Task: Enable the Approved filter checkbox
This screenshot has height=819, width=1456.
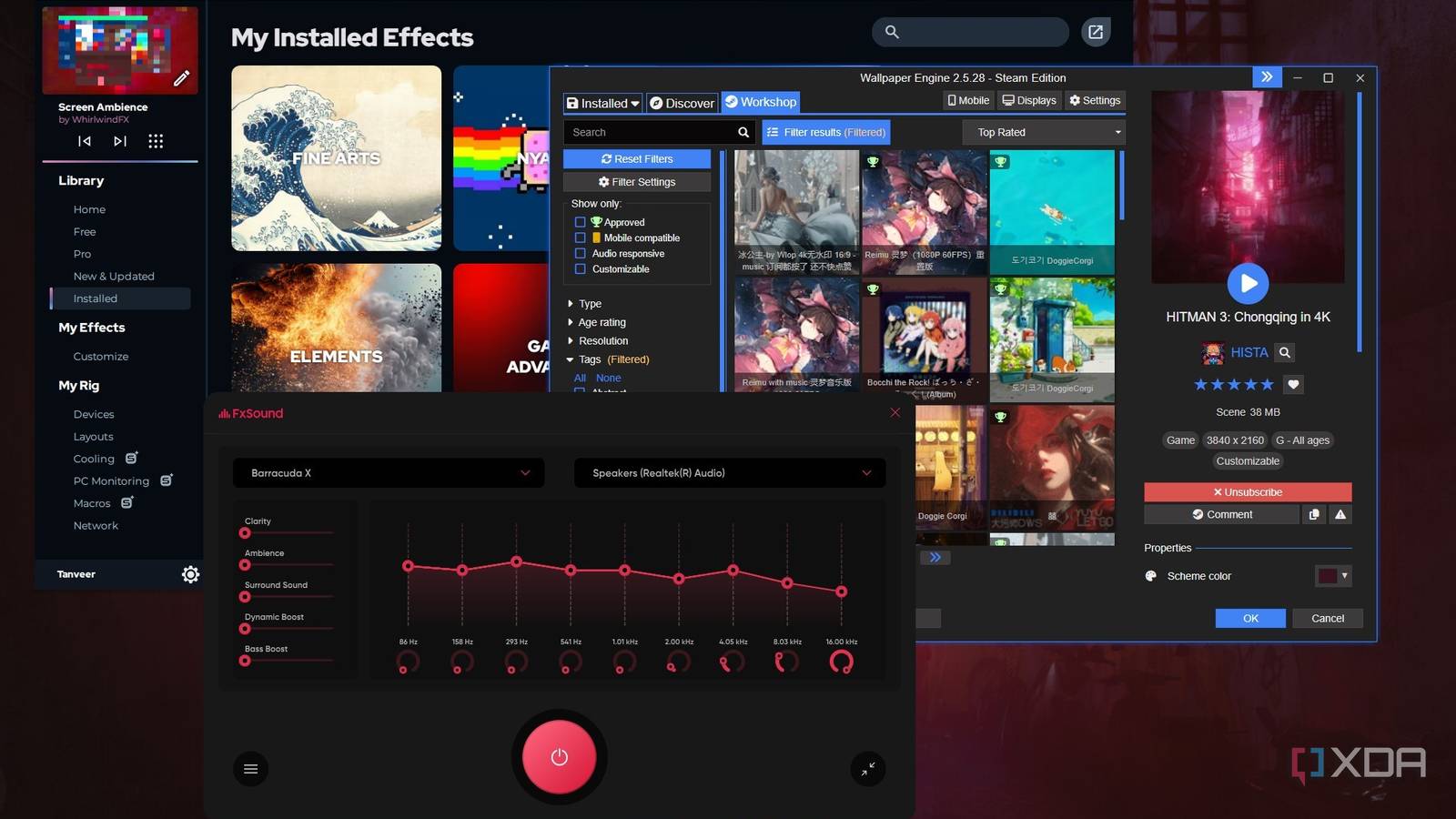Action: click(580, 222)
